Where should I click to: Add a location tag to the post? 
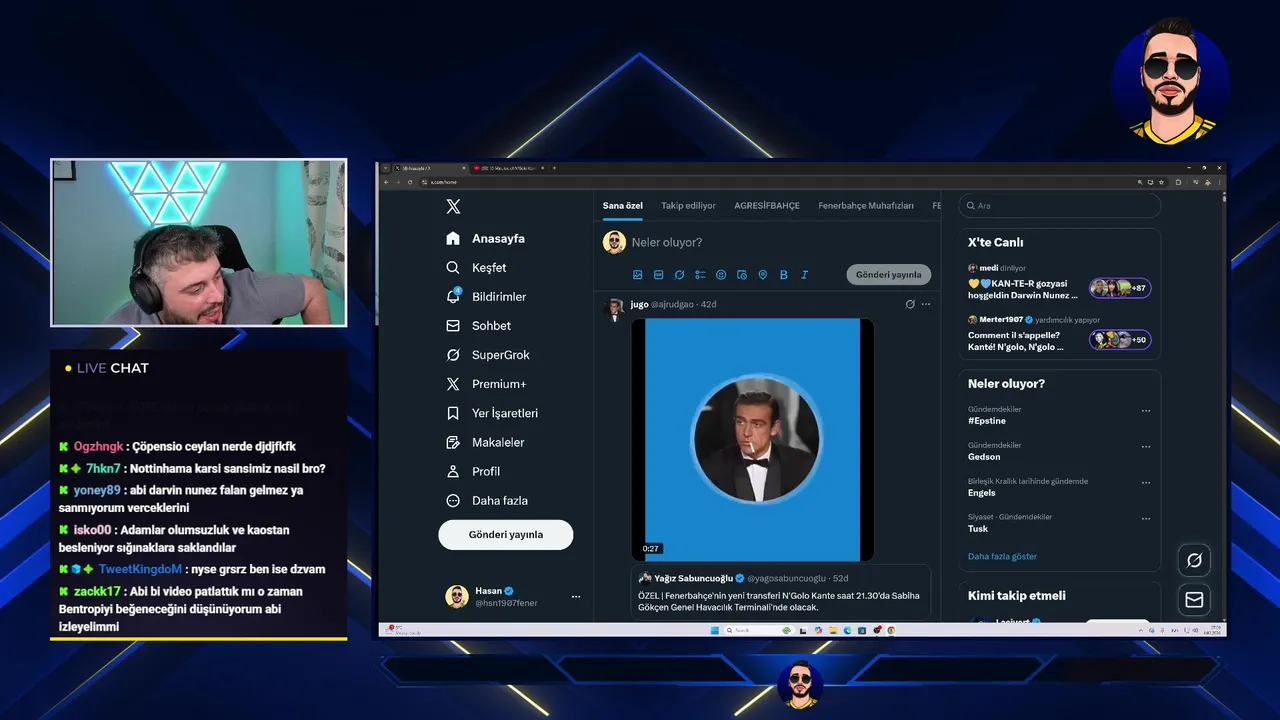[763, 274]
